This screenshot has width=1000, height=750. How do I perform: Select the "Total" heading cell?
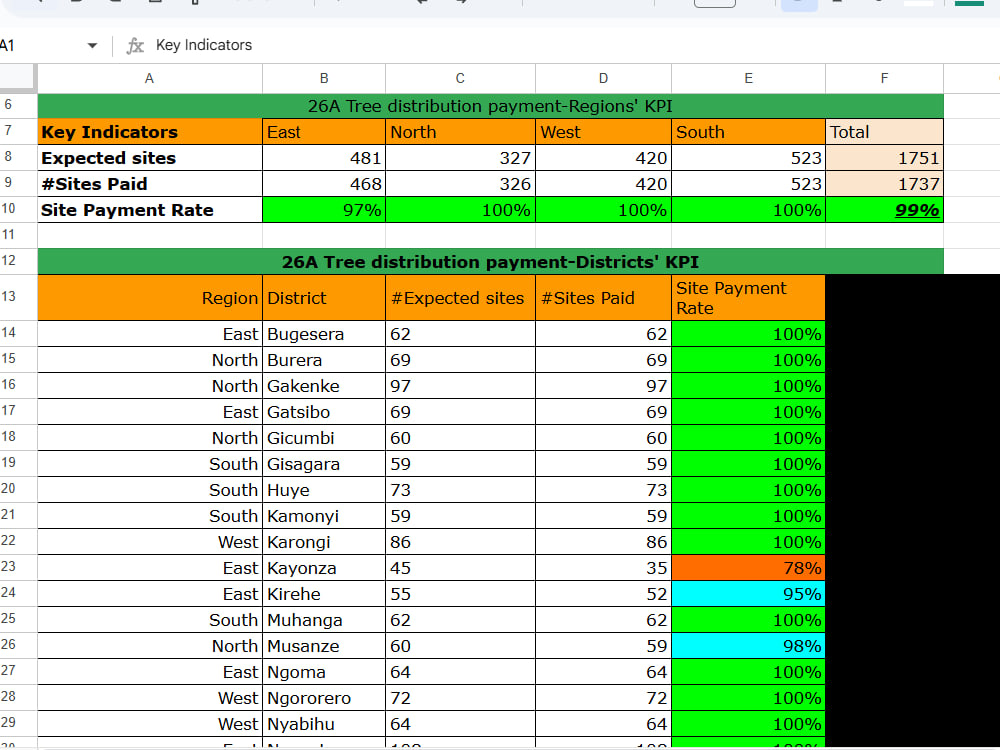885,132
